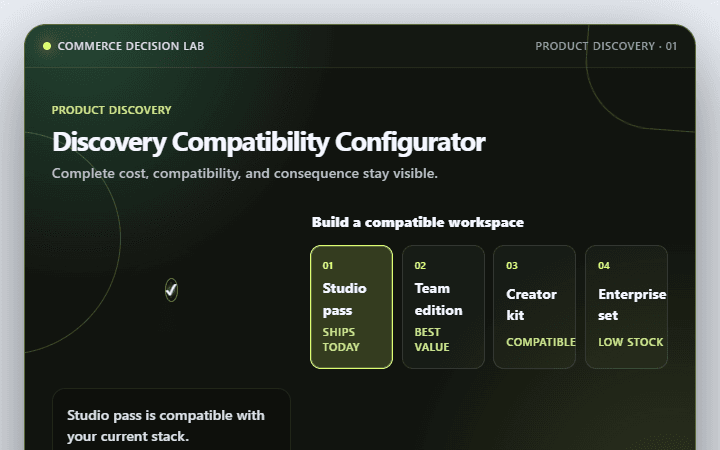Choose the Creator kit card
The width and height of the screenshot is (720, 450).
coord(534,307)
